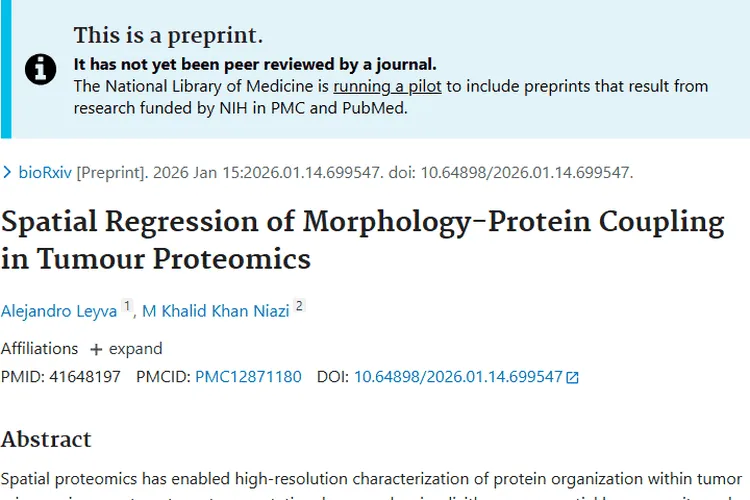The height and width of the screenshot is (500, 750).
Task: Click the "[Preprint]" text in the citation line
Action: 112,172
